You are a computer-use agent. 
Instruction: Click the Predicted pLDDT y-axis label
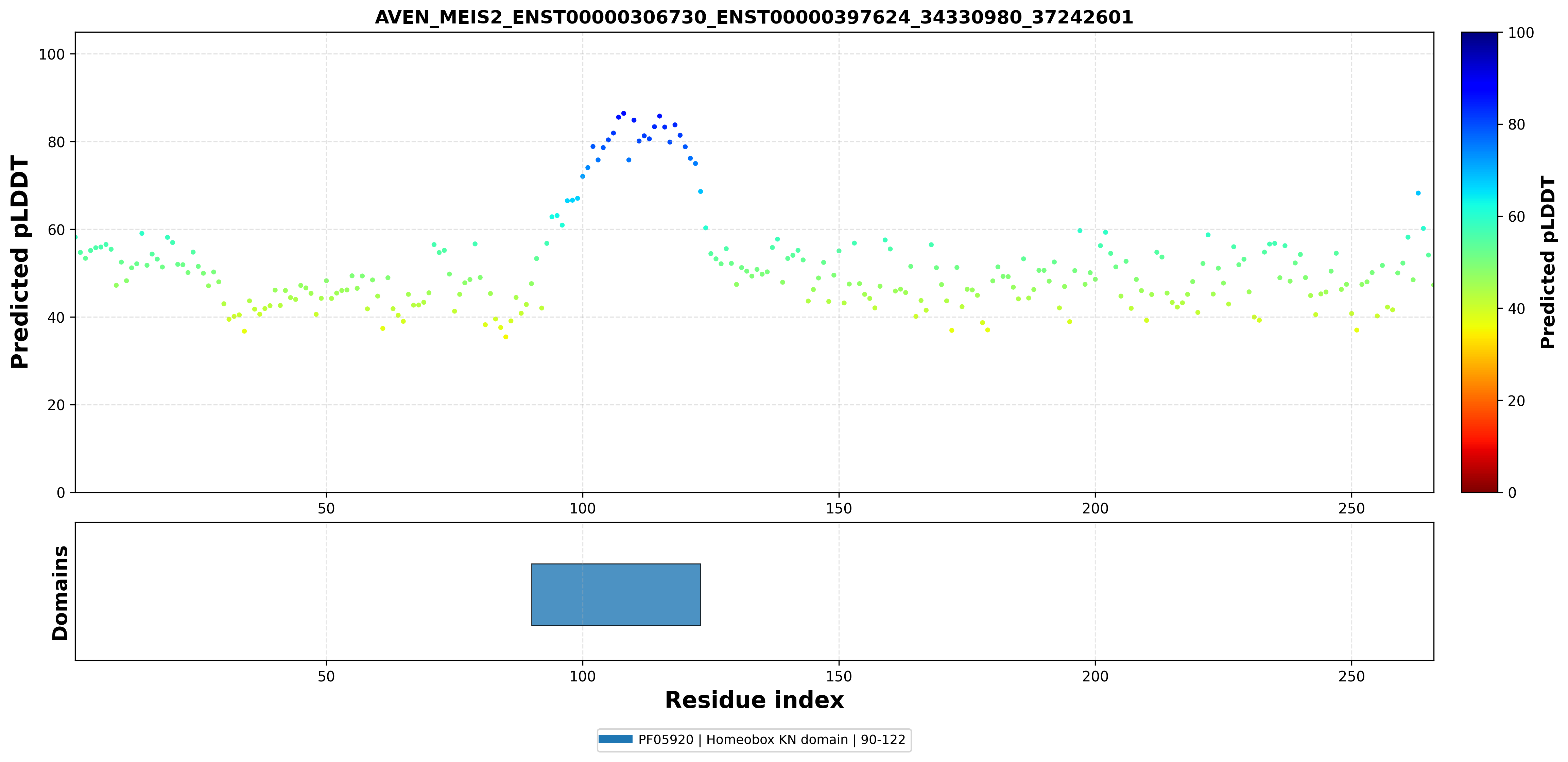[x=20, y=262]
